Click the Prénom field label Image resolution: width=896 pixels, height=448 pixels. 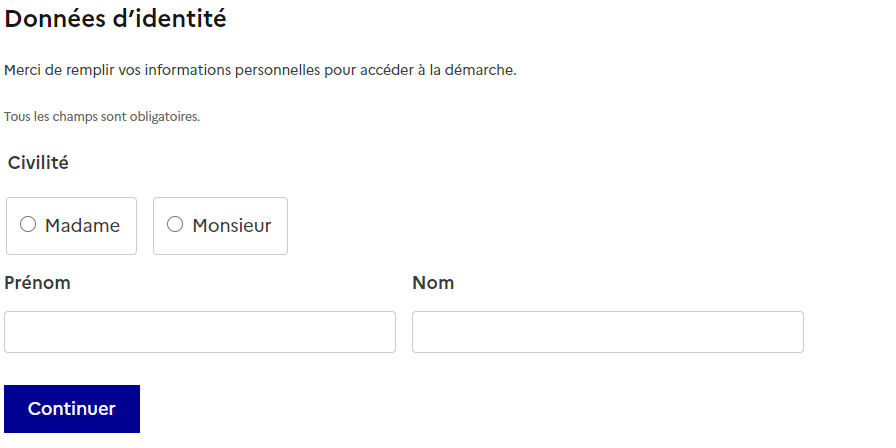pos(37,283)
